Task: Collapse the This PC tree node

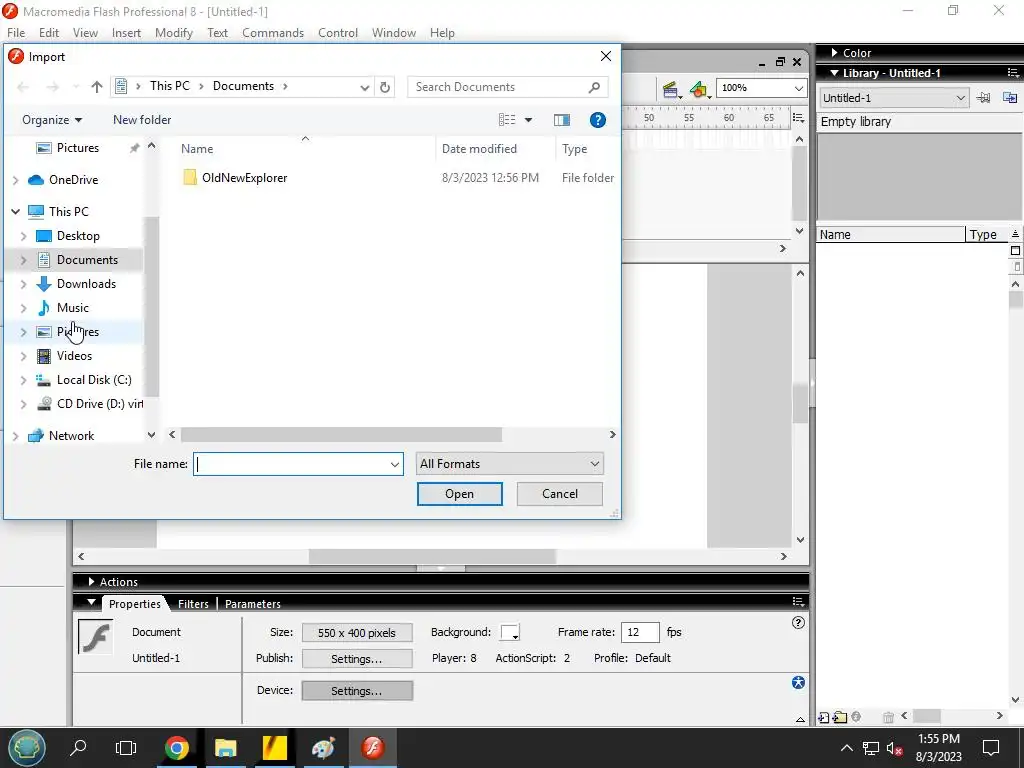Action: pyautogui.click(x=15, y=212)
